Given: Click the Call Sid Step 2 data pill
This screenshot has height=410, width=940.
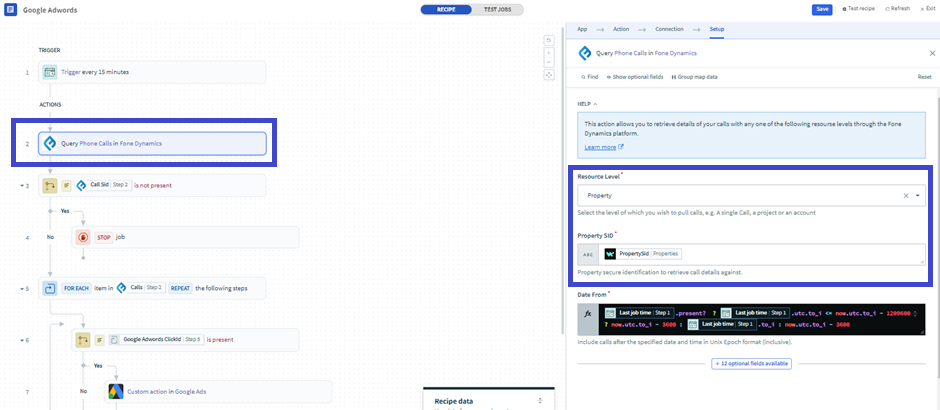Looking at the screenshot, I should (103, 185).
